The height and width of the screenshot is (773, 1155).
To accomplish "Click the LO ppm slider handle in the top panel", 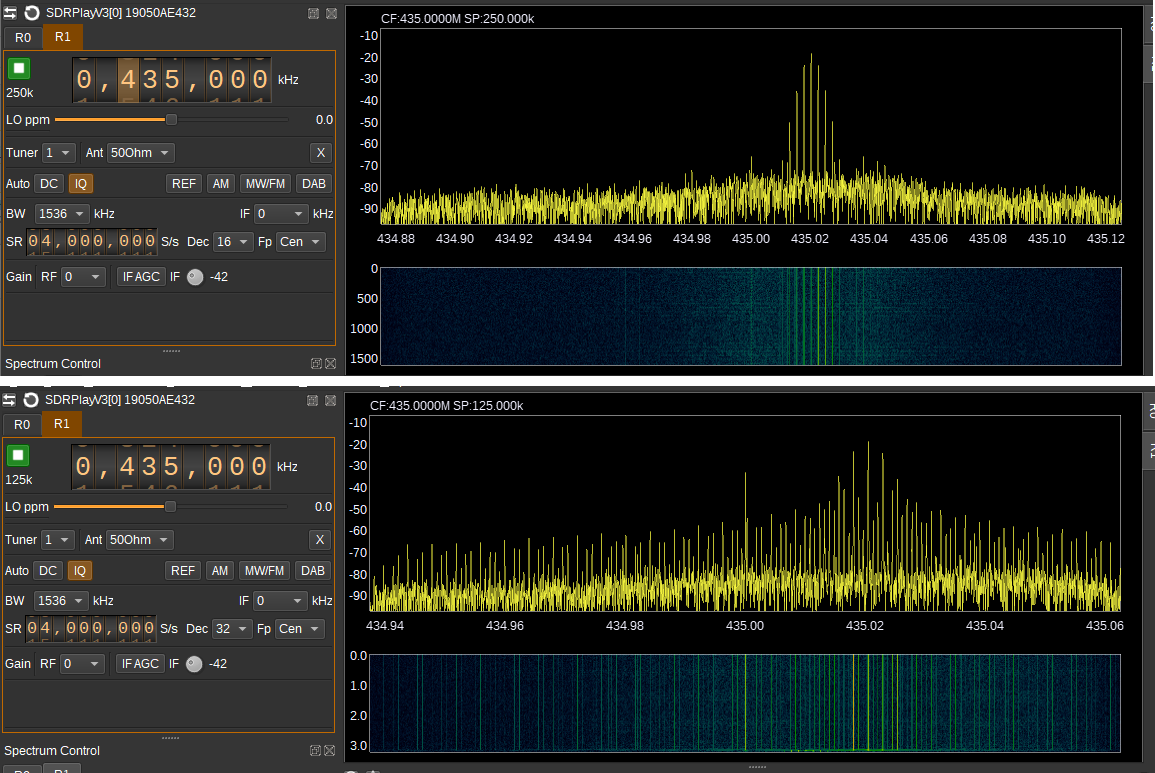I will click(x=171, y=119).
